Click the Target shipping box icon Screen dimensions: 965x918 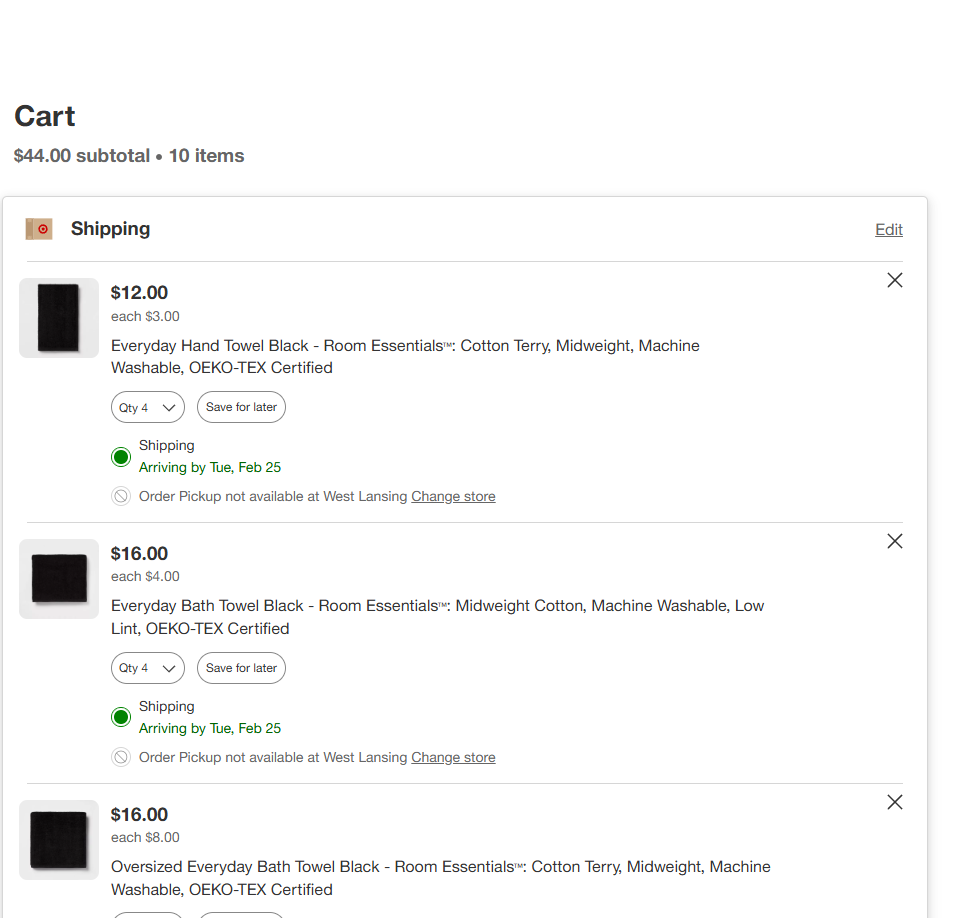pos(39,229)
